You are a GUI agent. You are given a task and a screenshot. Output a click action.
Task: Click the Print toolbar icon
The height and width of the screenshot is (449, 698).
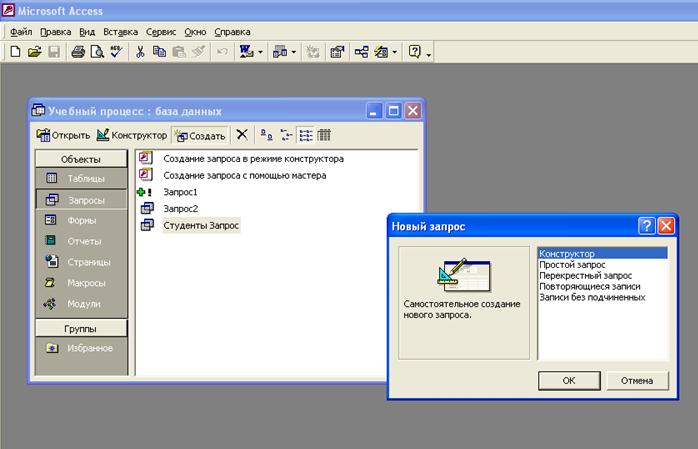point(78,52)
